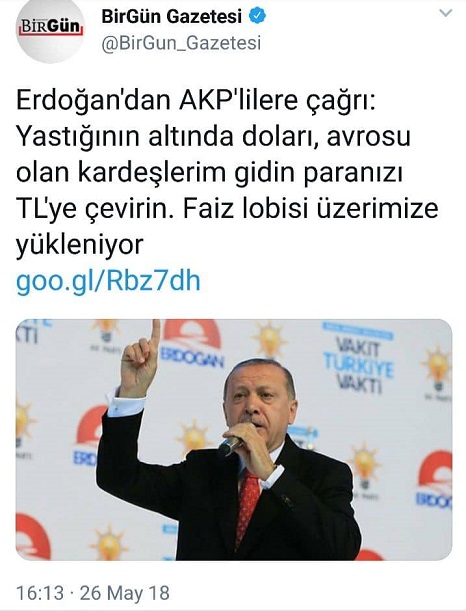Click the 16:13 tweet time
Image resolution: width=466 pixels, height=611 pixels.
(40, 593)
